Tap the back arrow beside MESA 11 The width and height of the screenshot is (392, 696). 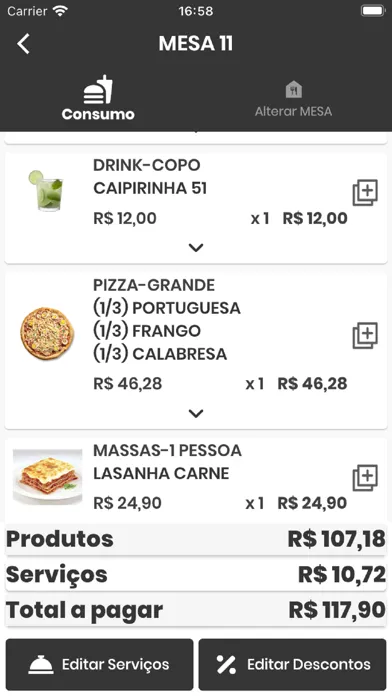tap(24, 44)
